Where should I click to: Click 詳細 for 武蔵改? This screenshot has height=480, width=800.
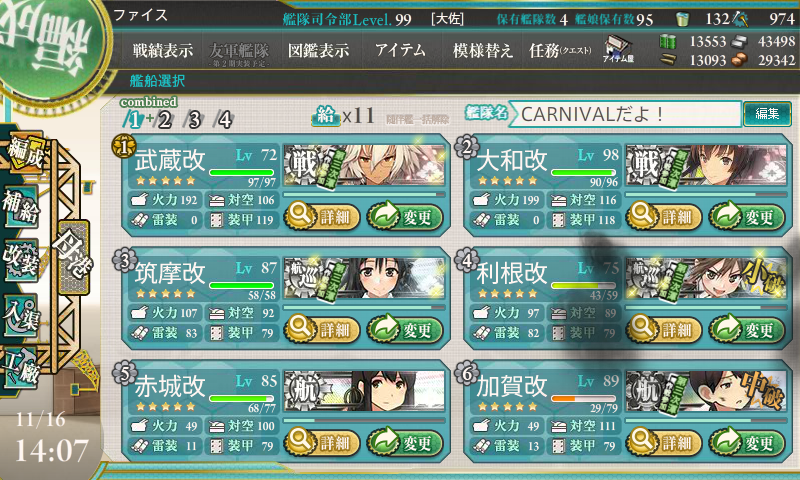[x=322, y=217]
